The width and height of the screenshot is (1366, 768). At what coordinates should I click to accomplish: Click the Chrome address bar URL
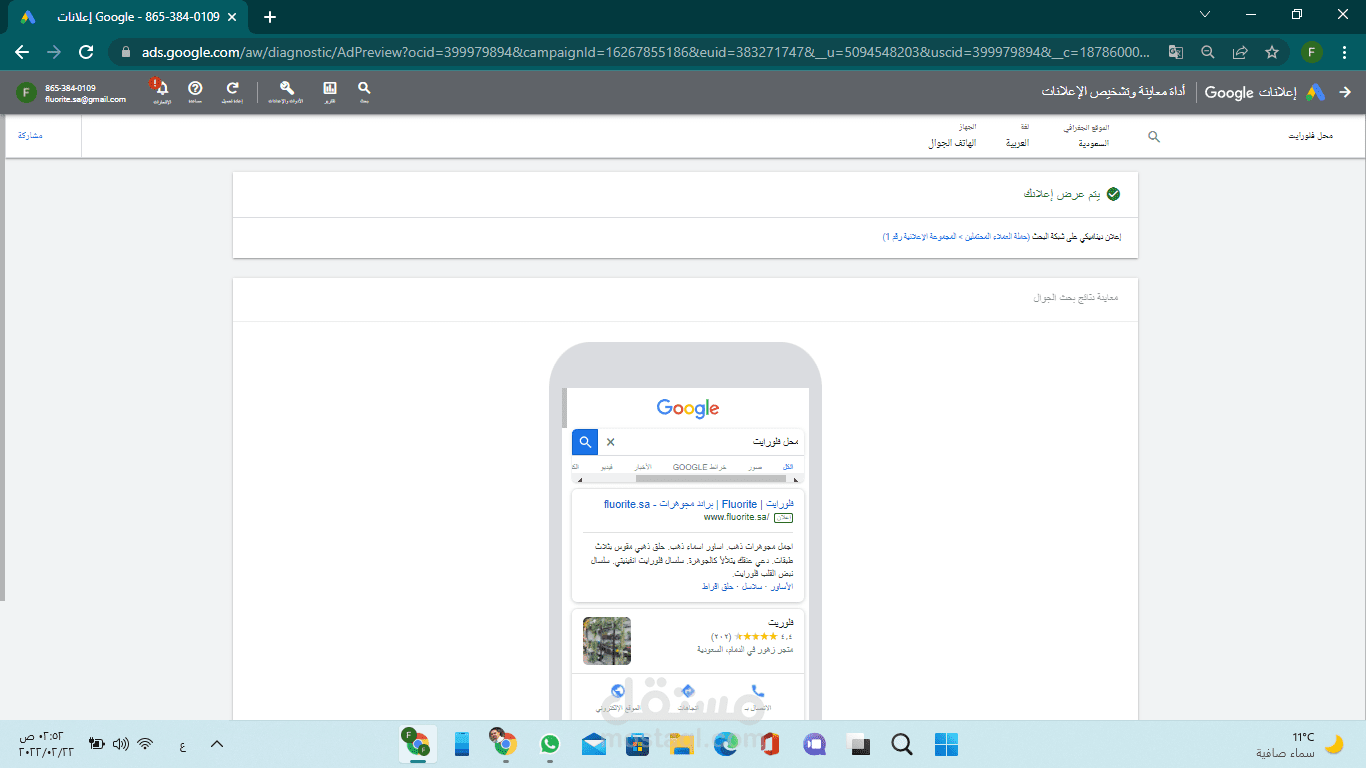645,52
